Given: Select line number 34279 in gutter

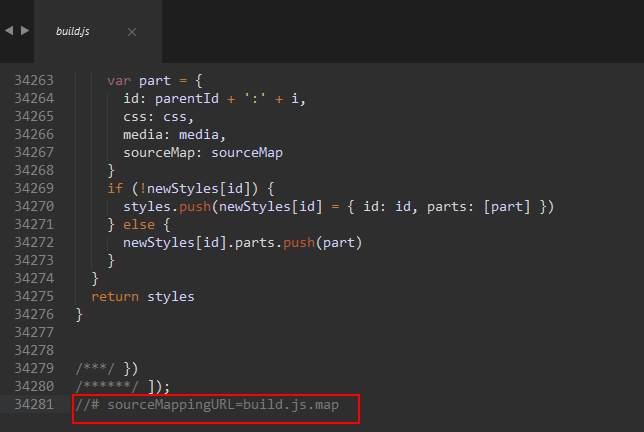Looking at the screenshot, I should click(x=34, y=368).
